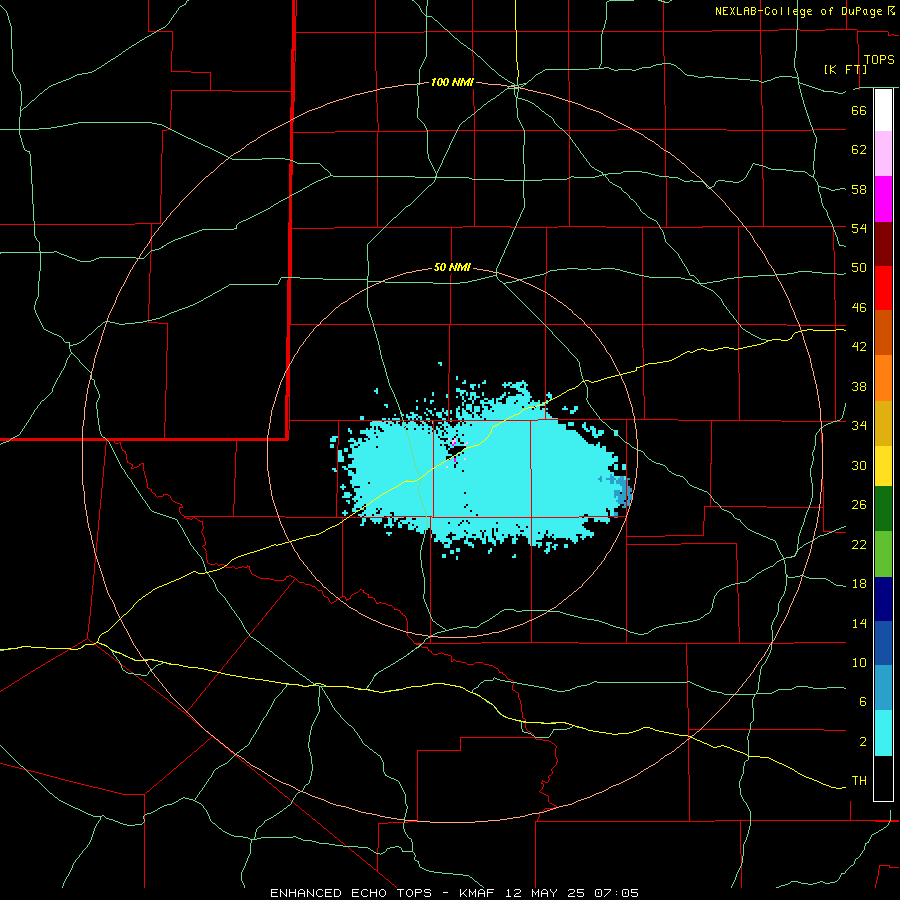Click the 22 legend value
The width and height of the screenshot is (900, 900).
(859, 544)
